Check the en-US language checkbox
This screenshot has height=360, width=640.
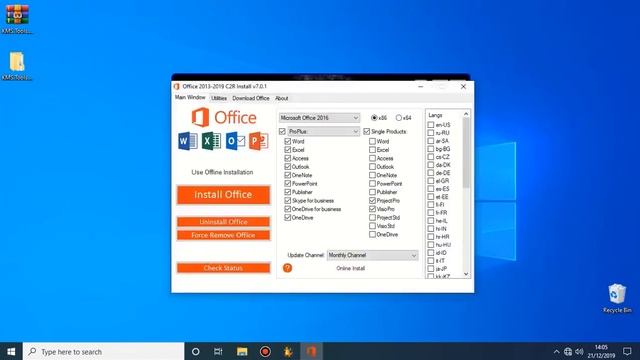[431, 125]
